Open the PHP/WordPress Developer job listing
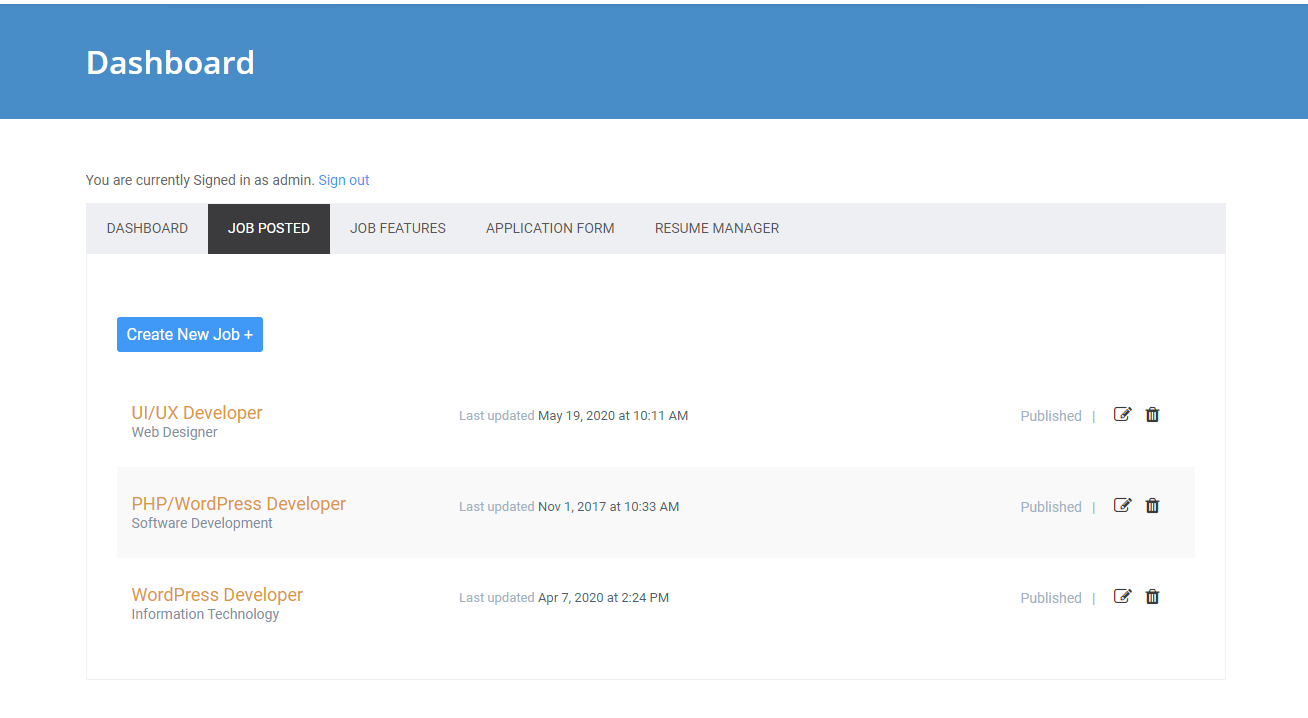Image resolution: width=1308 pixels, height=718 pixels. coord(238,503)
